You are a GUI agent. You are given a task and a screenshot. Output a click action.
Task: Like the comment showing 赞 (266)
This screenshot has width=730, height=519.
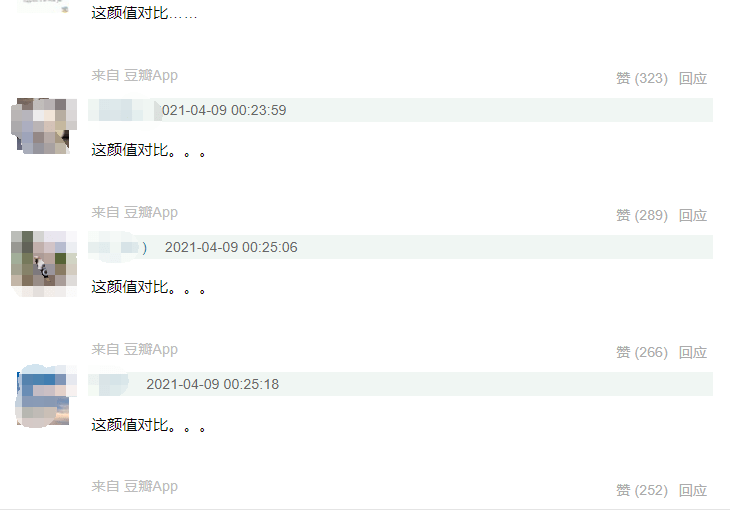point(642,352)
